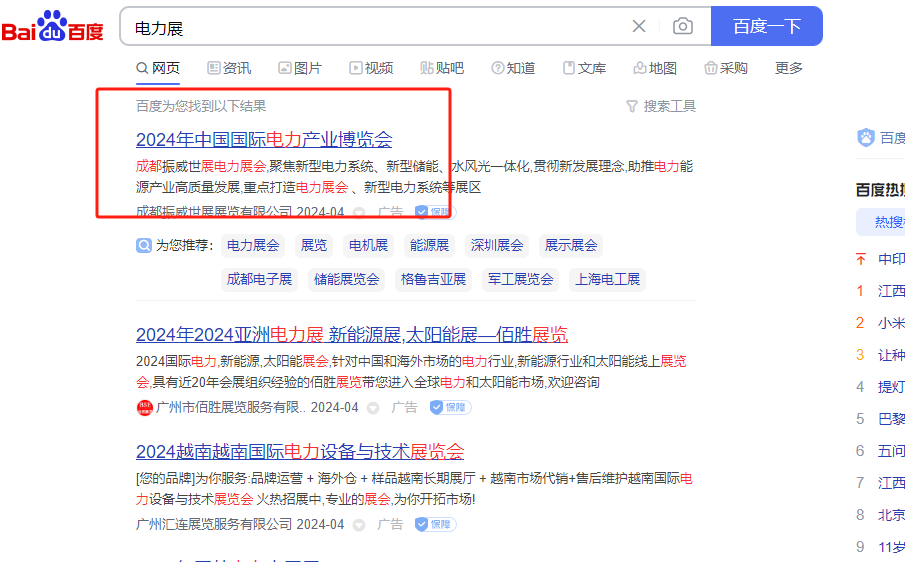
Task: Click in the search field containing 电力展
Action: click(380, 27)
